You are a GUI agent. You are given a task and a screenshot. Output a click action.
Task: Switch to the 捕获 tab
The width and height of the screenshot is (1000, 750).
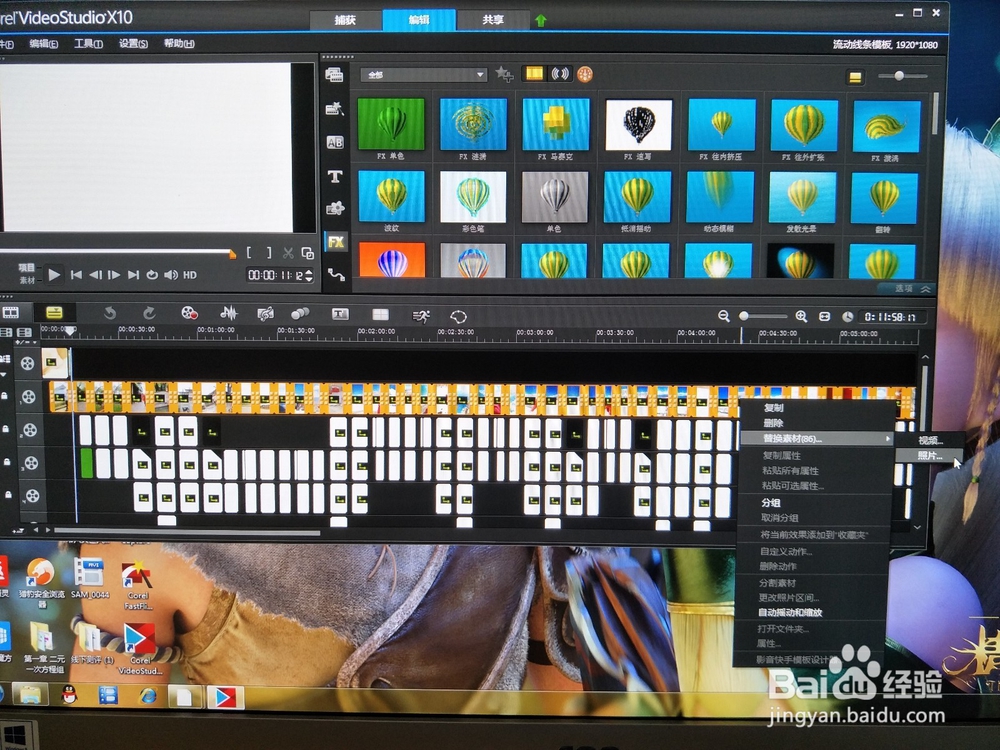coord(345,20)
